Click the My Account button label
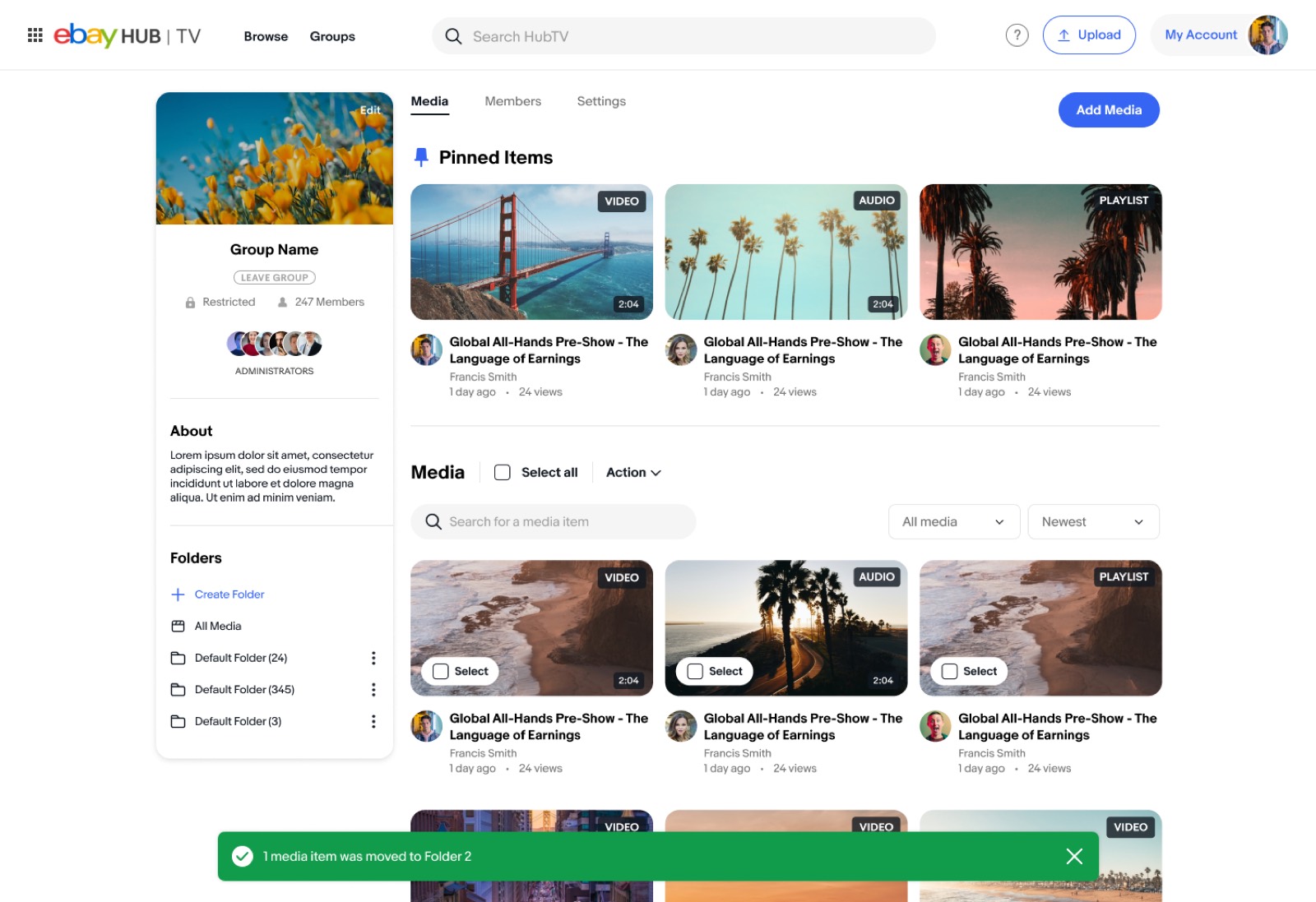Image resolution: width=1316 pixels, height=902 pixels. point(1201,35)
